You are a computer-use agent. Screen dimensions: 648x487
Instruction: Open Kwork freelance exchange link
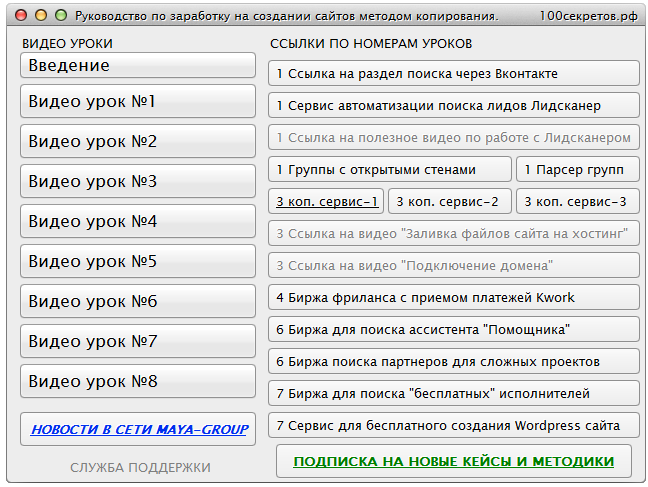click(x=453, y=298)
